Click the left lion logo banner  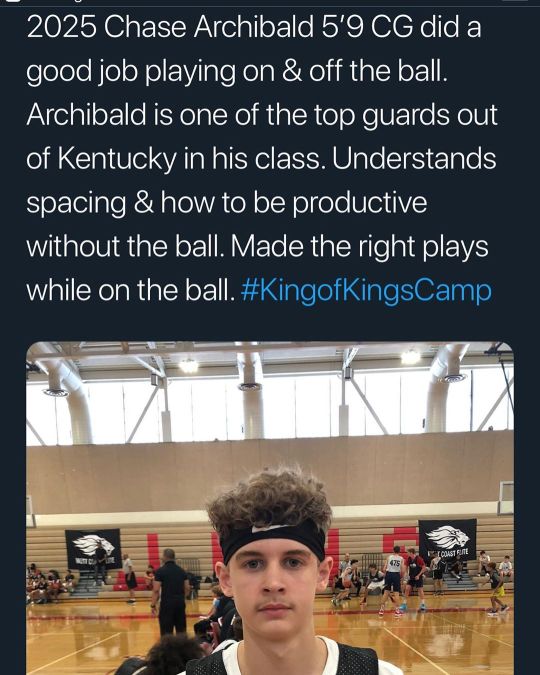click(93, 549)
